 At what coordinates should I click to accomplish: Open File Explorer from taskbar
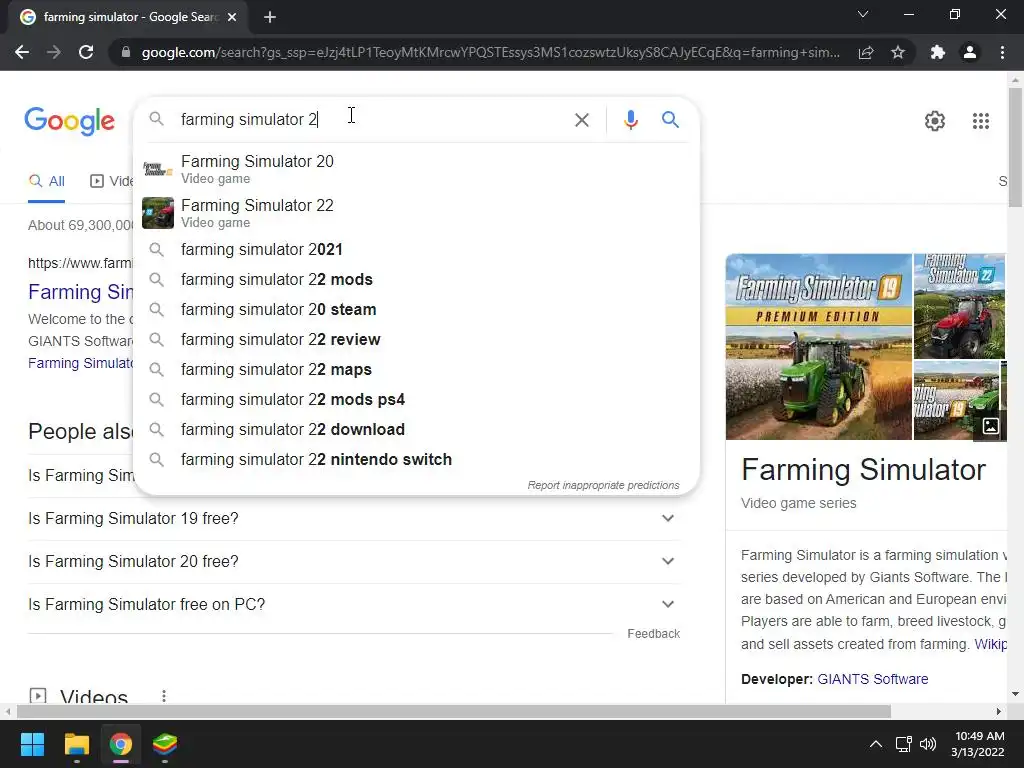[76, 744]
